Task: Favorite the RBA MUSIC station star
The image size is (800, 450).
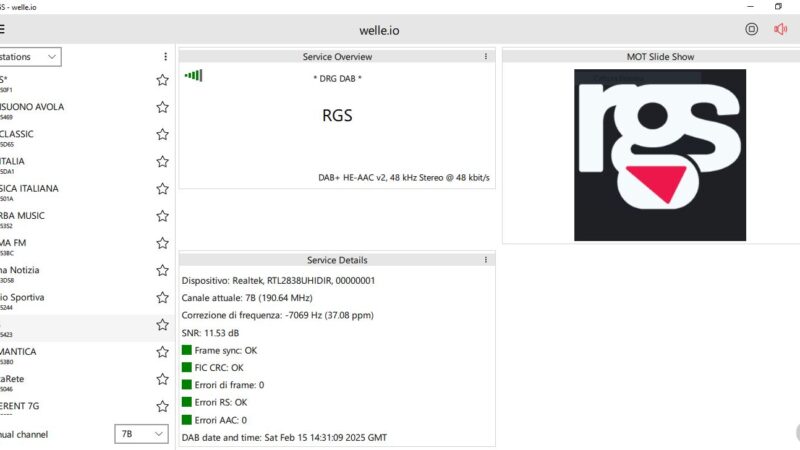Action: click(162, 216)
